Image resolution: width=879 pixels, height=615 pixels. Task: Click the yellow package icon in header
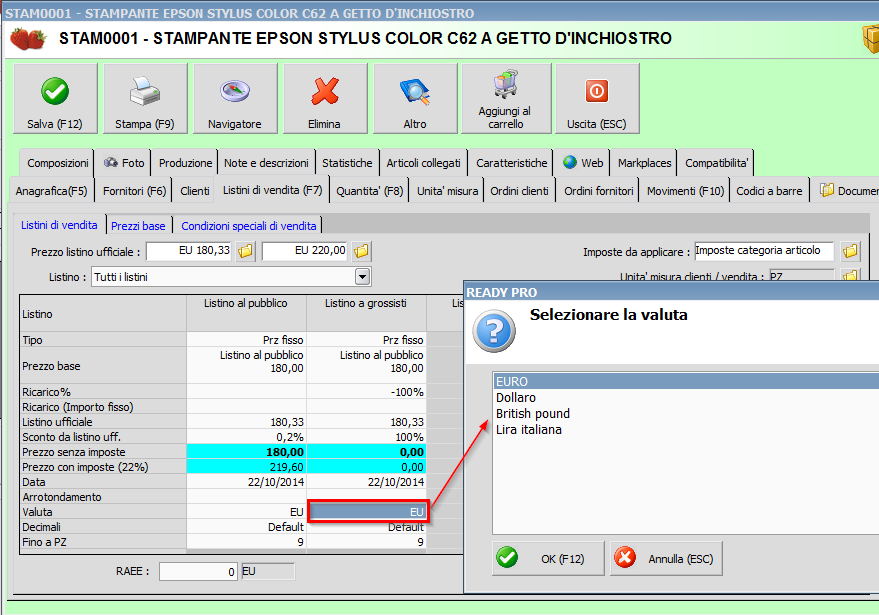[x=871, y=39]
